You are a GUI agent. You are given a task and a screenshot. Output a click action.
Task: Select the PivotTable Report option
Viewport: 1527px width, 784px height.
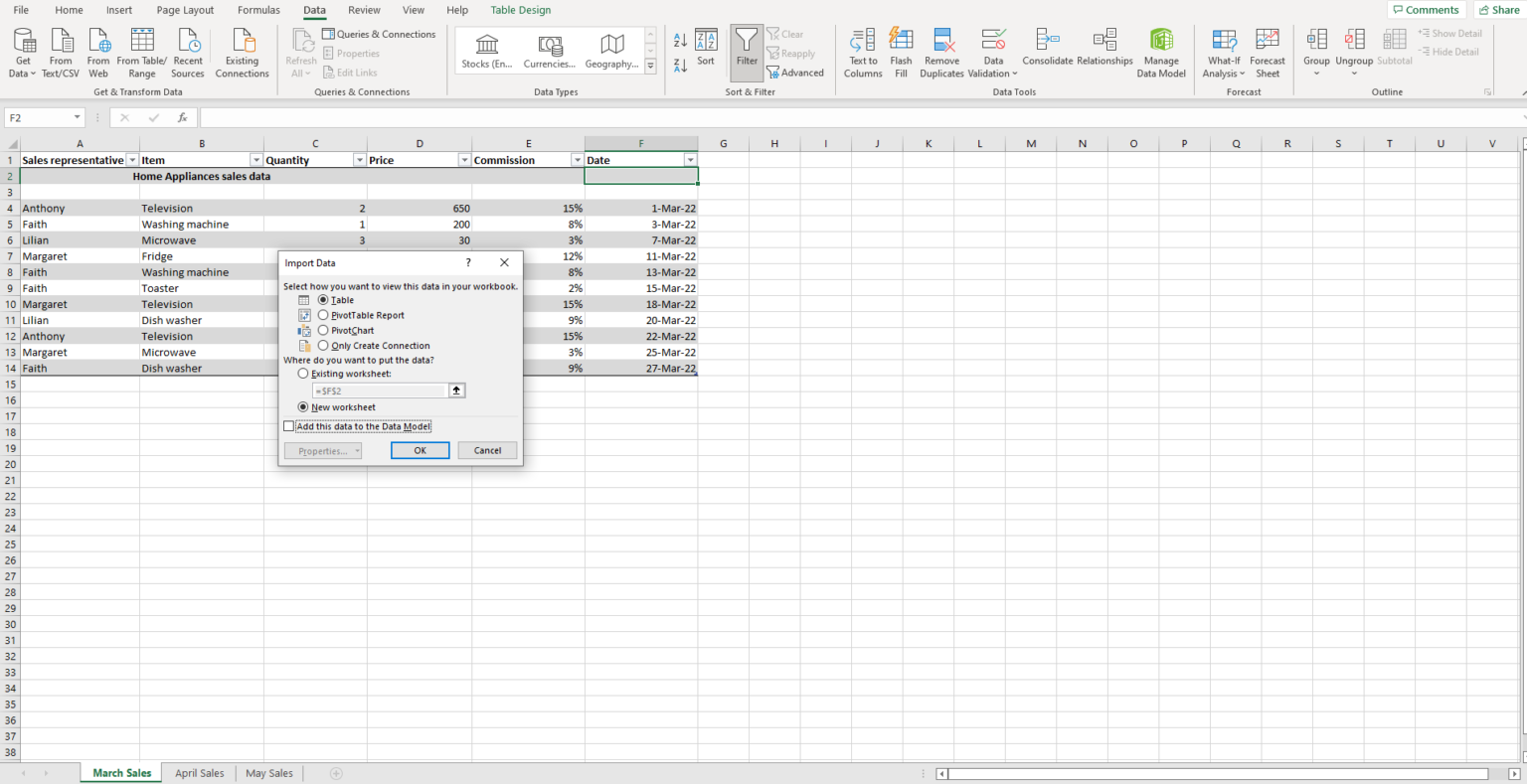[322, 314]
